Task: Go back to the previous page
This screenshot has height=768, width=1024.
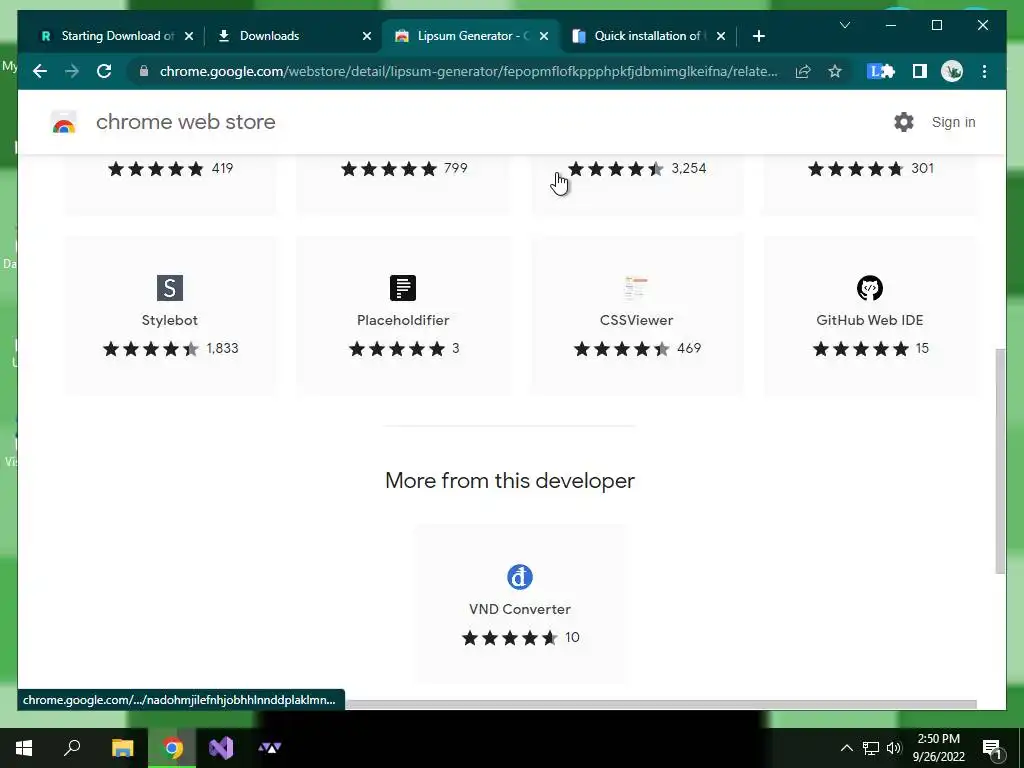Action: point(40,71)
